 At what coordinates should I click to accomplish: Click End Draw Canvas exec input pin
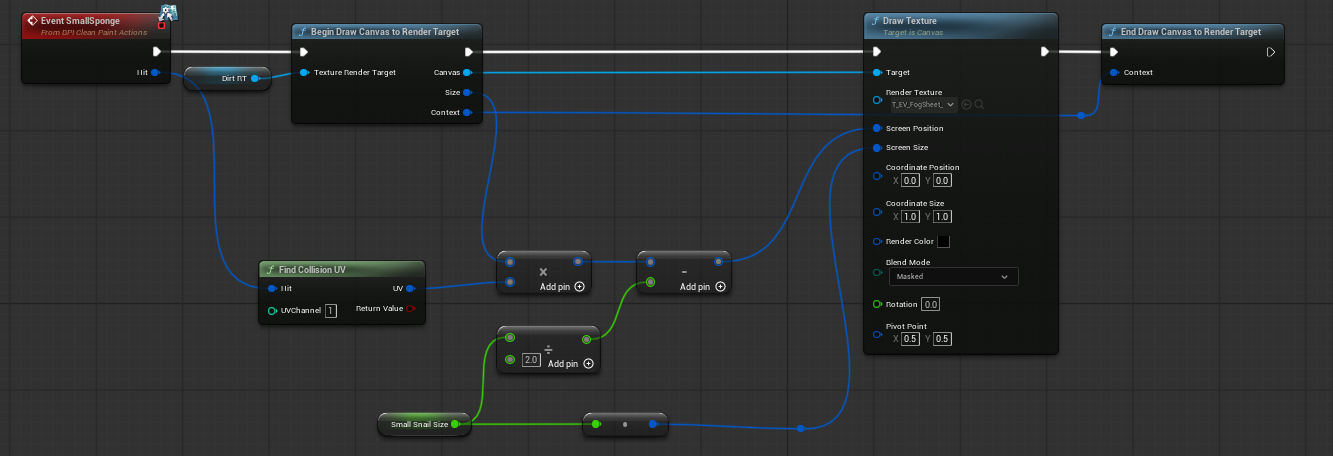point(1114,52)
